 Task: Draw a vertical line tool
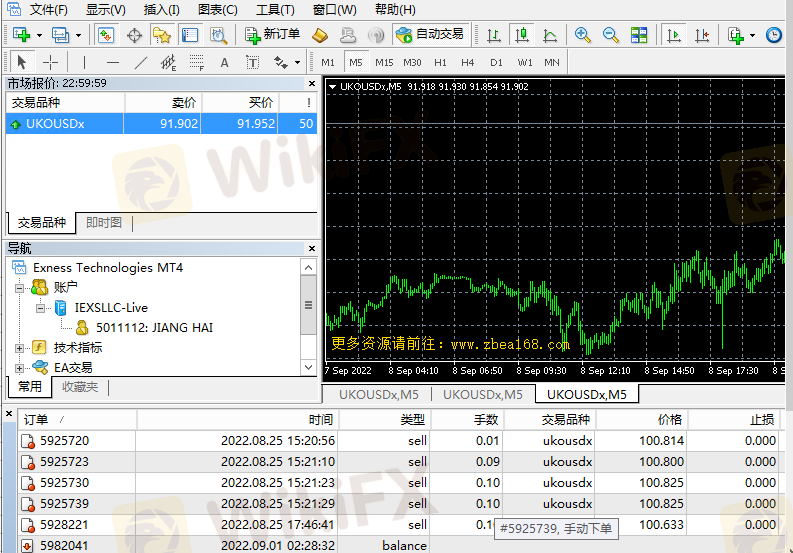click(x=84, y=62)
